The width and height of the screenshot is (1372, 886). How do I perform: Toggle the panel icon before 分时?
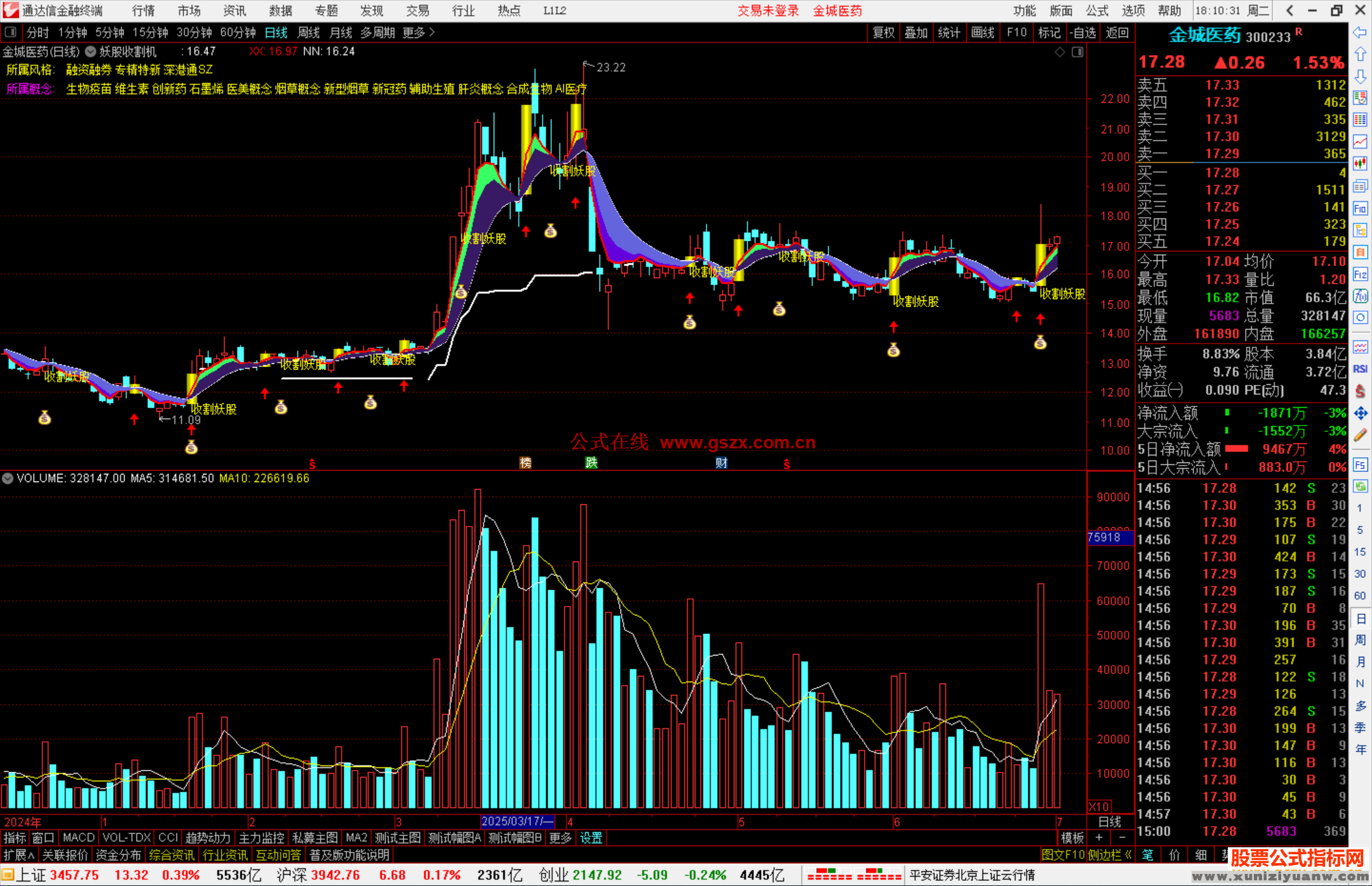click(x=10, y=32)
